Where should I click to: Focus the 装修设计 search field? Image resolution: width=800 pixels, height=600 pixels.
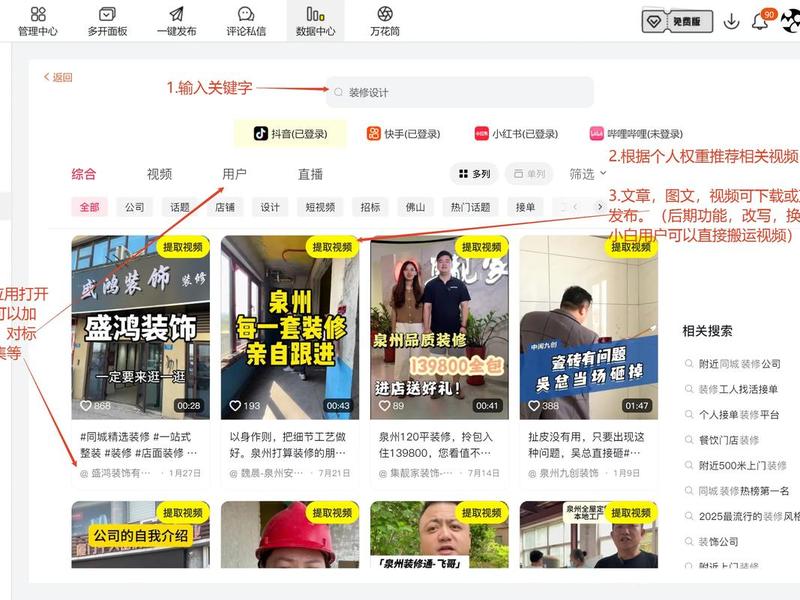460,92
